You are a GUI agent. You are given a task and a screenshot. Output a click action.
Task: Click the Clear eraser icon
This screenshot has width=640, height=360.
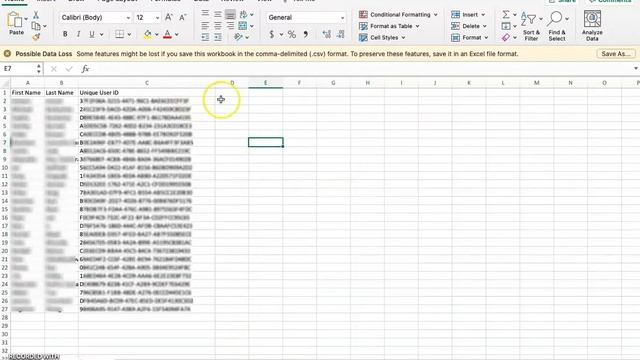pyautogui.click(x=506, y=38)
